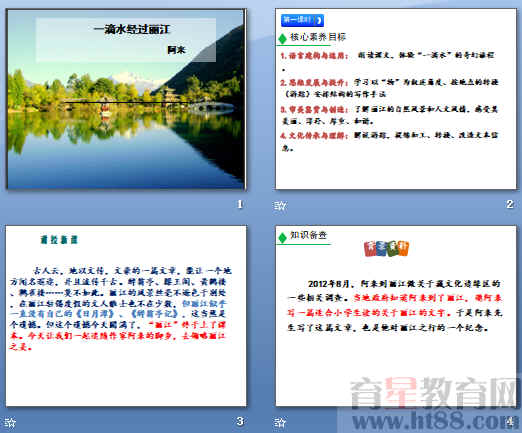Click the 2012年8月 paragraph on slide 4

(x=395, y=306)
